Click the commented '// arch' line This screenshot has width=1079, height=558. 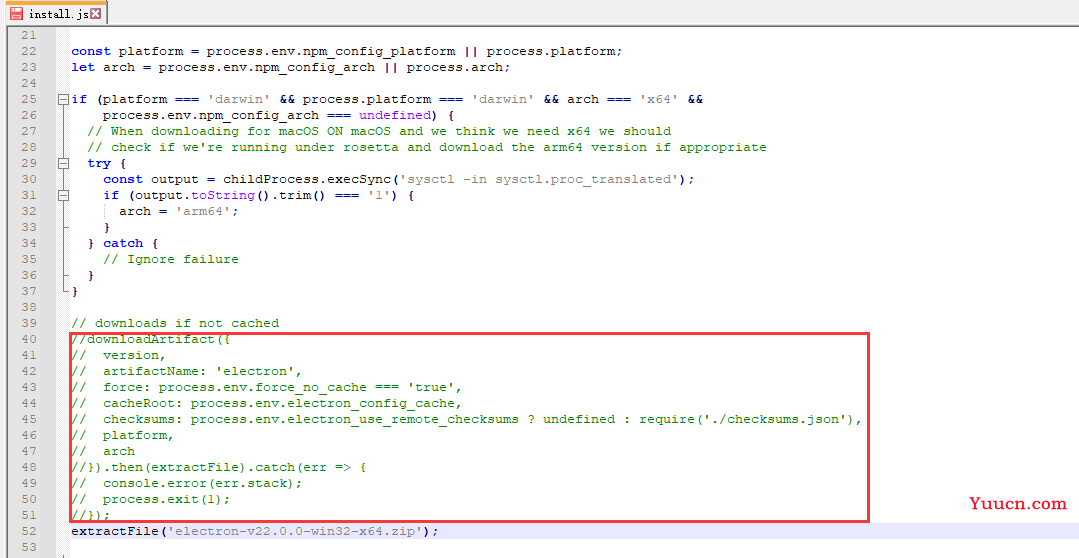click(103, 451)
